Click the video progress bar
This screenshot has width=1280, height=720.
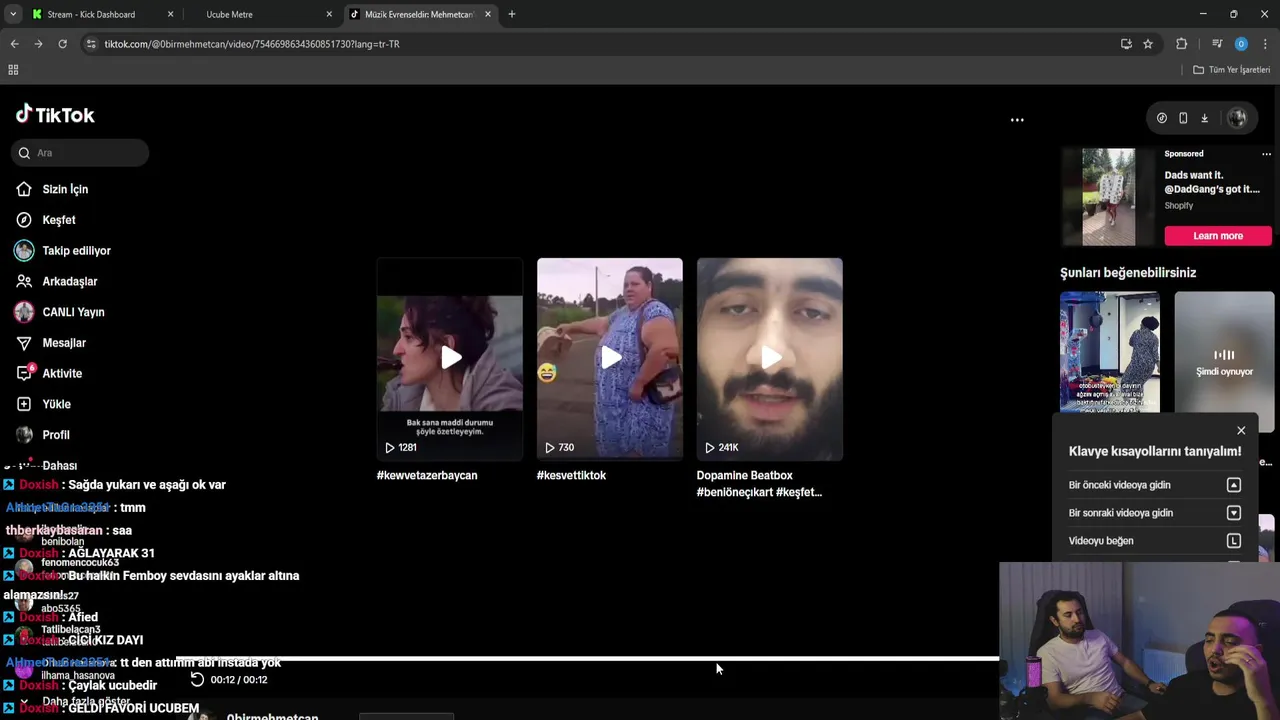point(588,659)
